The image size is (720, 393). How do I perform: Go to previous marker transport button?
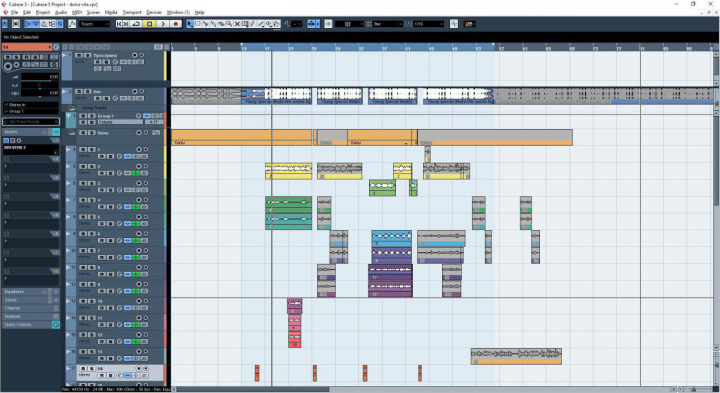[119, 24]
